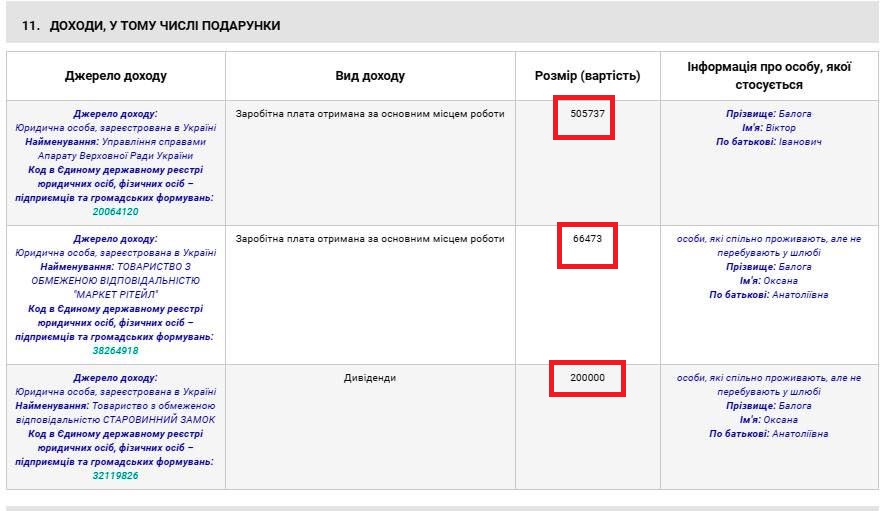The width and height of the screenshot is (892, 511).
Task: Click the "Дивіденди" income type cell
Action: point(370,379)
